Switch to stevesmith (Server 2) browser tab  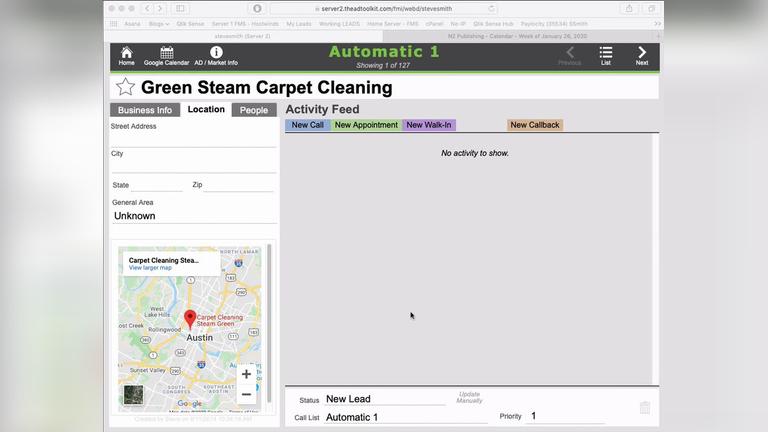tap(243, 36)
